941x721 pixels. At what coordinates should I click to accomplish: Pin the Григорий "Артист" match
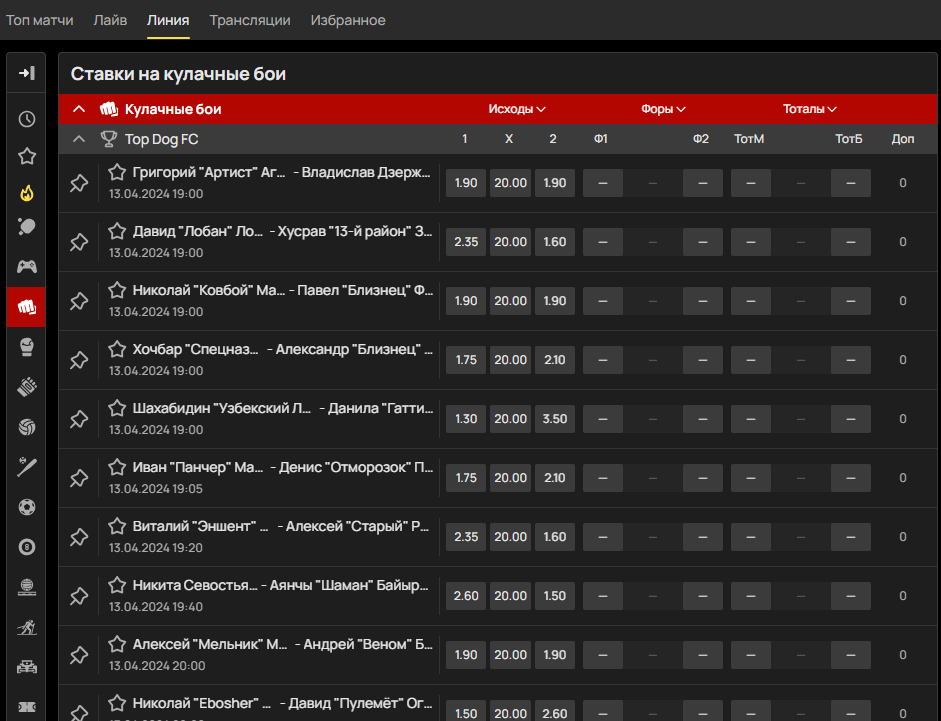(x=79, y=183)
